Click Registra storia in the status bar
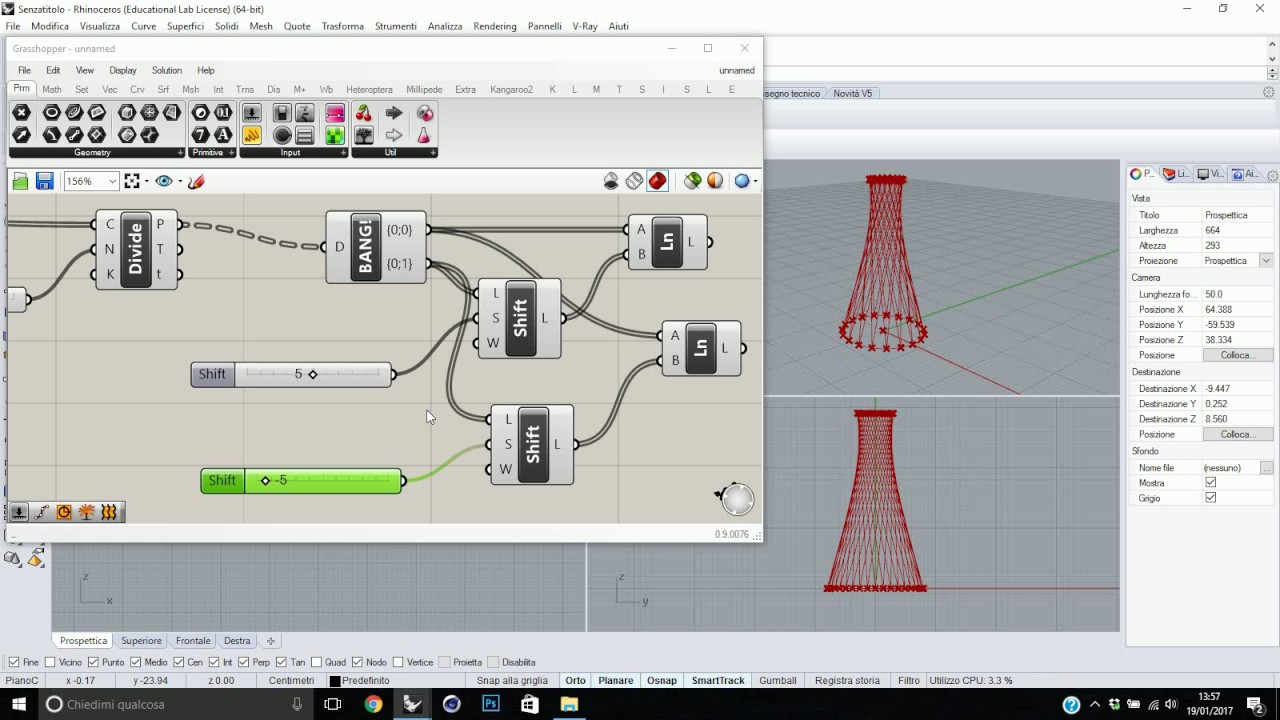1280x720 pixels. 847,681
